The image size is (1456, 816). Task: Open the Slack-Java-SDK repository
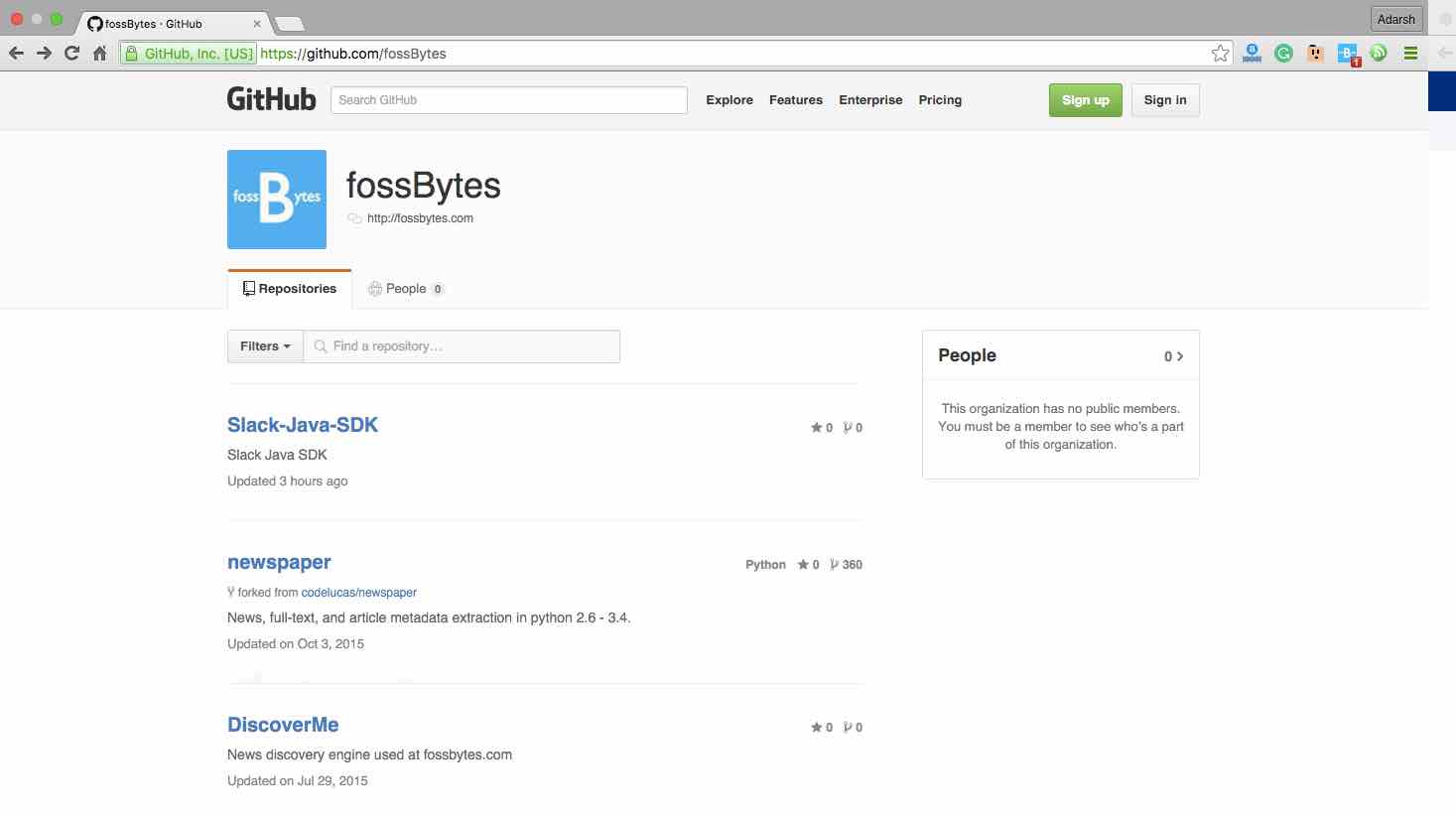click(x=303, y=425)
